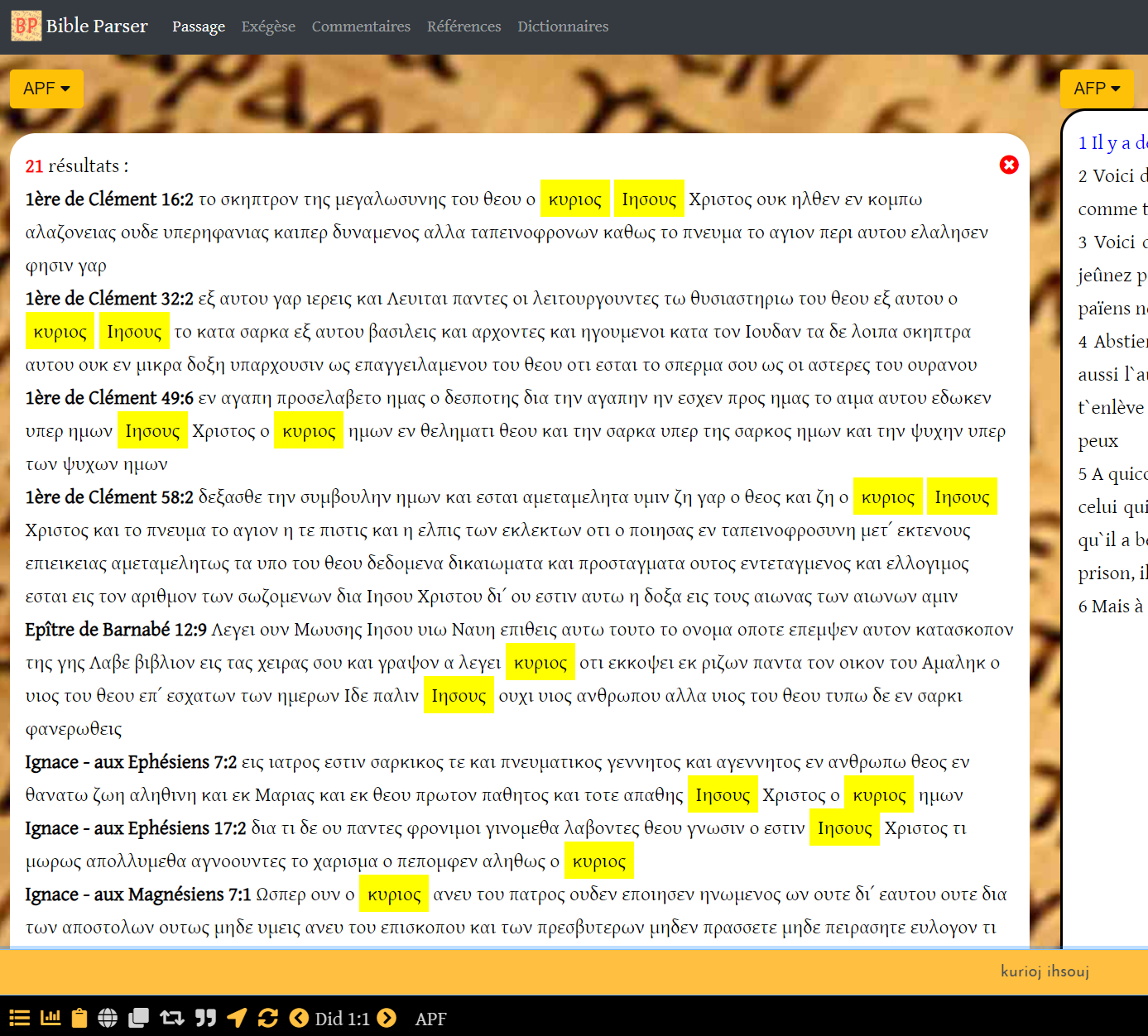Expand the APF version dropdown
1148x1036 pixels.
pos(46,89)
